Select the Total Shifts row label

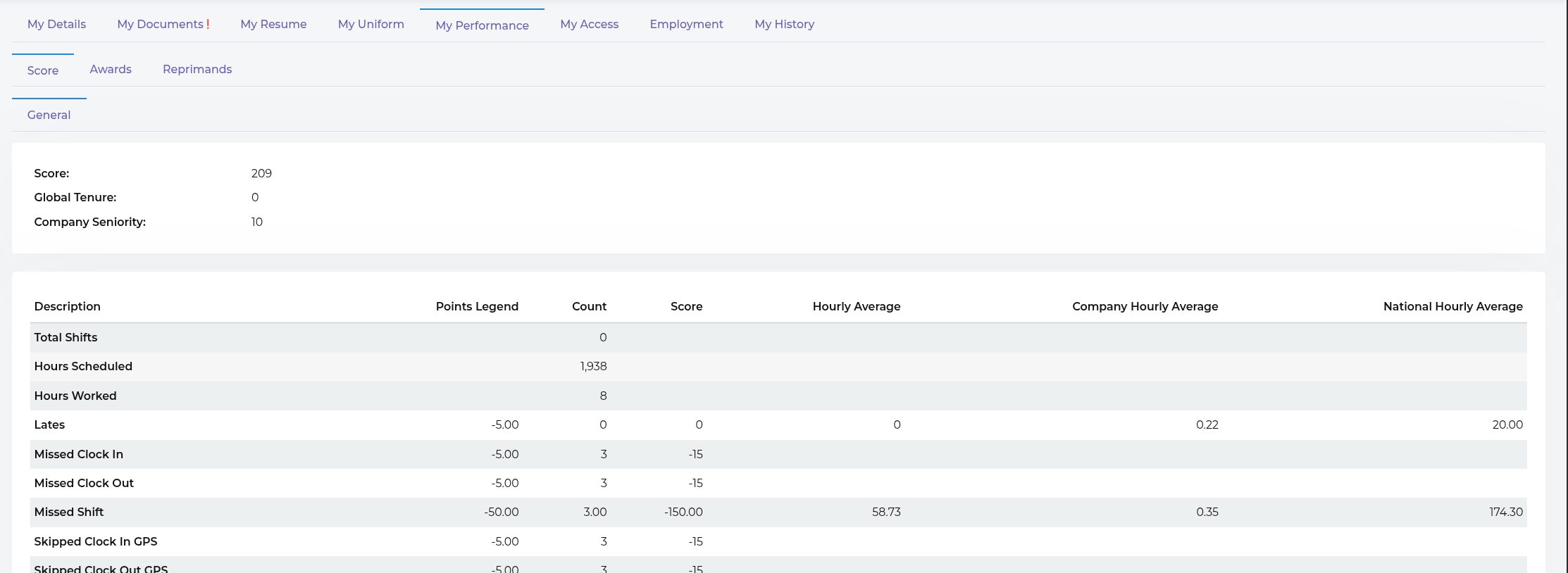tap(66, 337)
